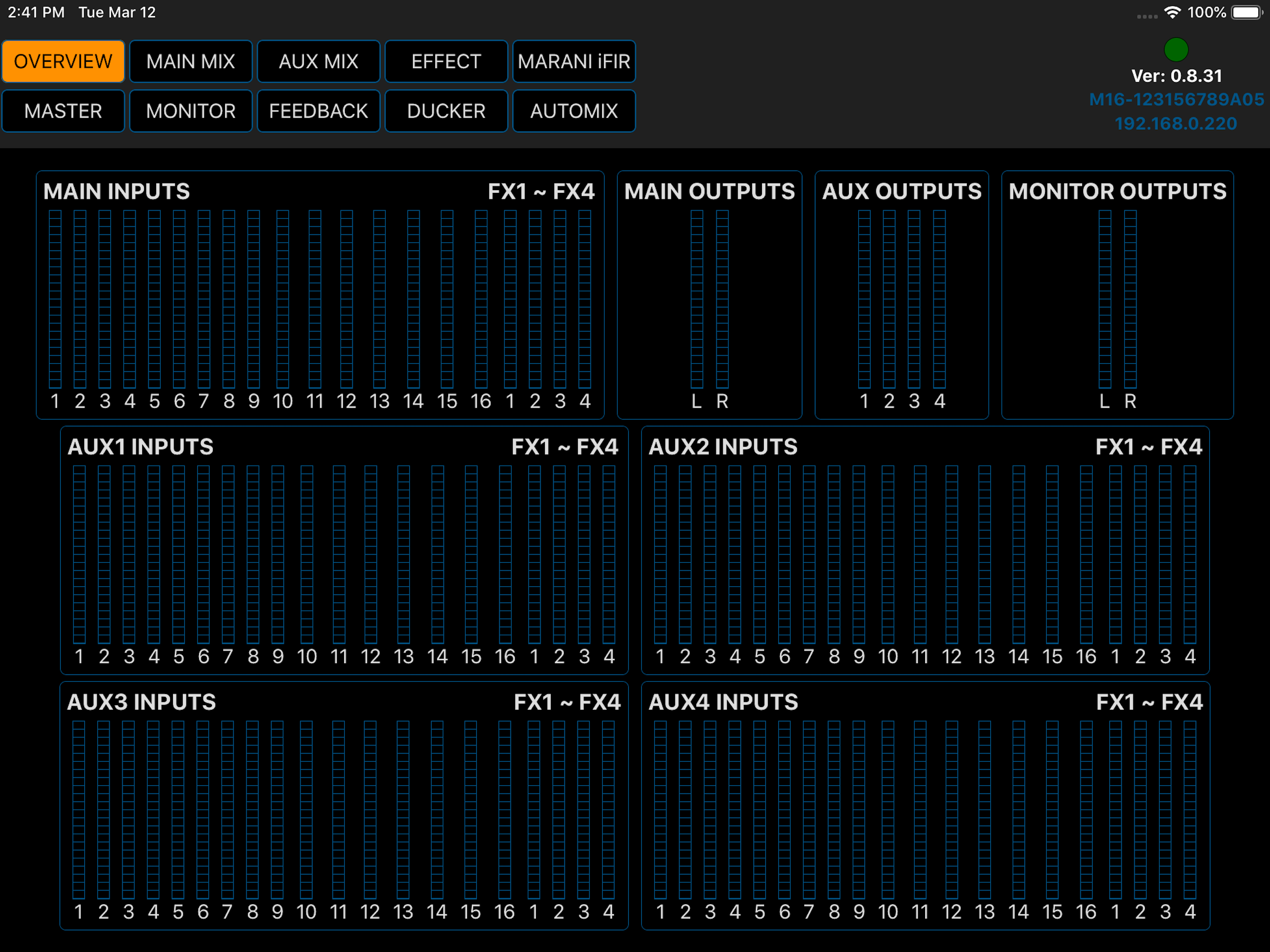Open the MONITOR section
Viewport: 1270px width, 952px height.
[191, 111]
